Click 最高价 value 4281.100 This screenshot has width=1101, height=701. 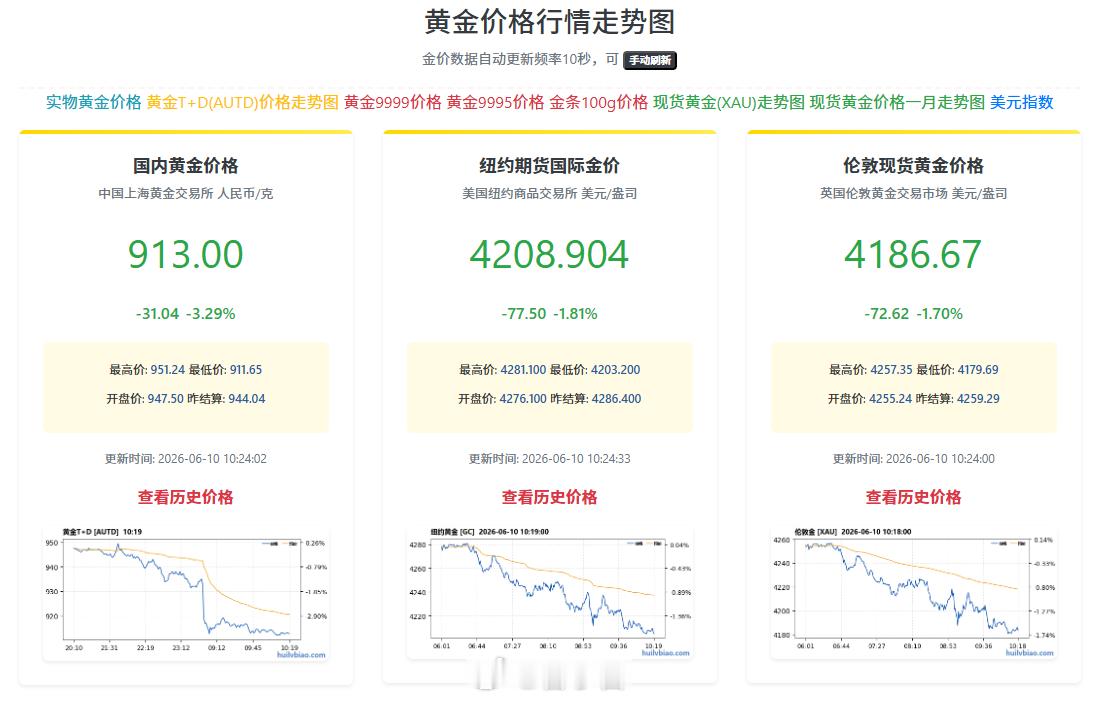(523, 369)
